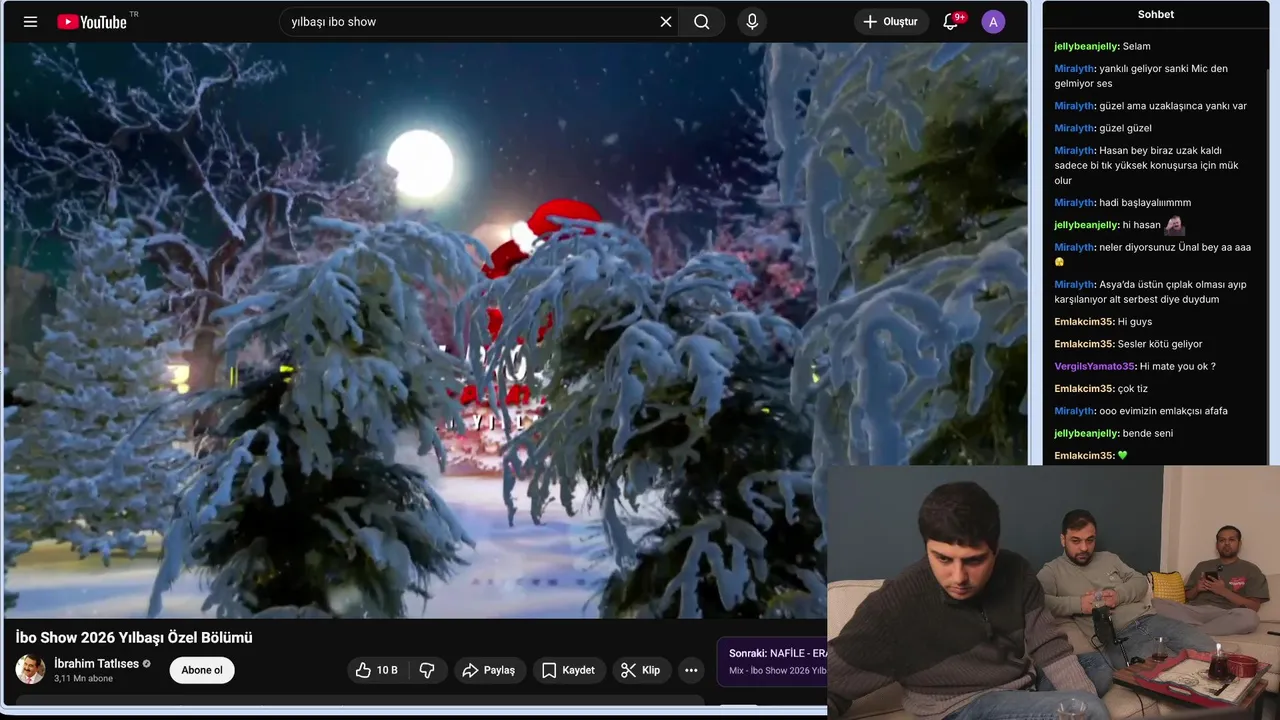
Task: Click chat message "Selam"
Action: pos(1136,46)
